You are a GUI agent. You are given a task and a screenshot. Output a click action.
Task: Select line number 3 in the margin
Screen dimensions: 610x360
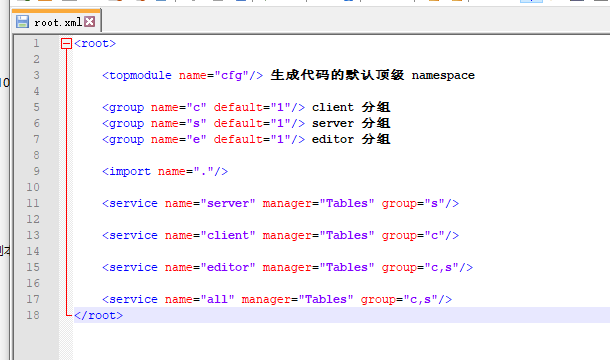pyautogui.click(x=36, y=75)
